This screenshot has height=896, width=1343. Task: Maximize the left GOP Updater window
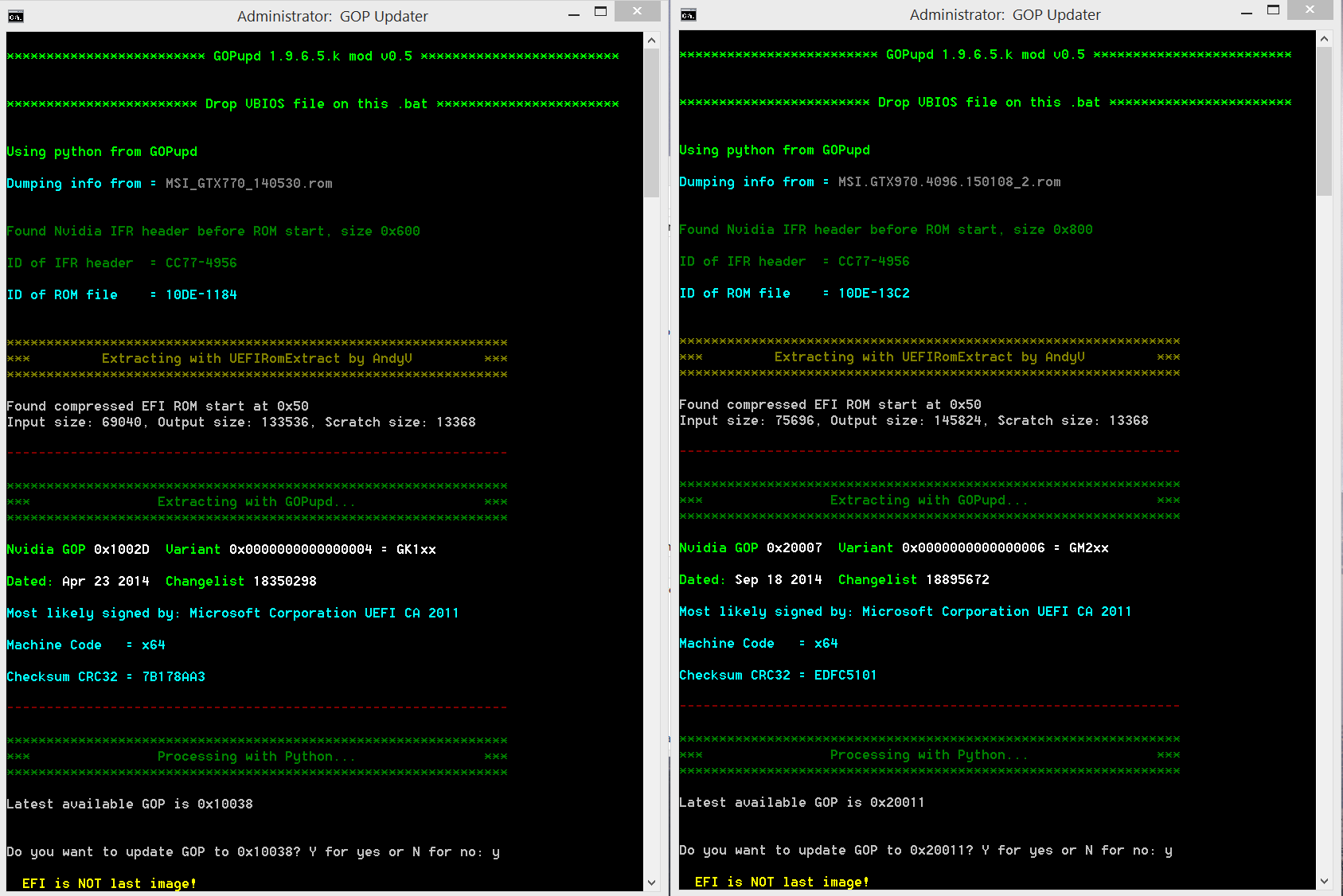coord(601,12)
